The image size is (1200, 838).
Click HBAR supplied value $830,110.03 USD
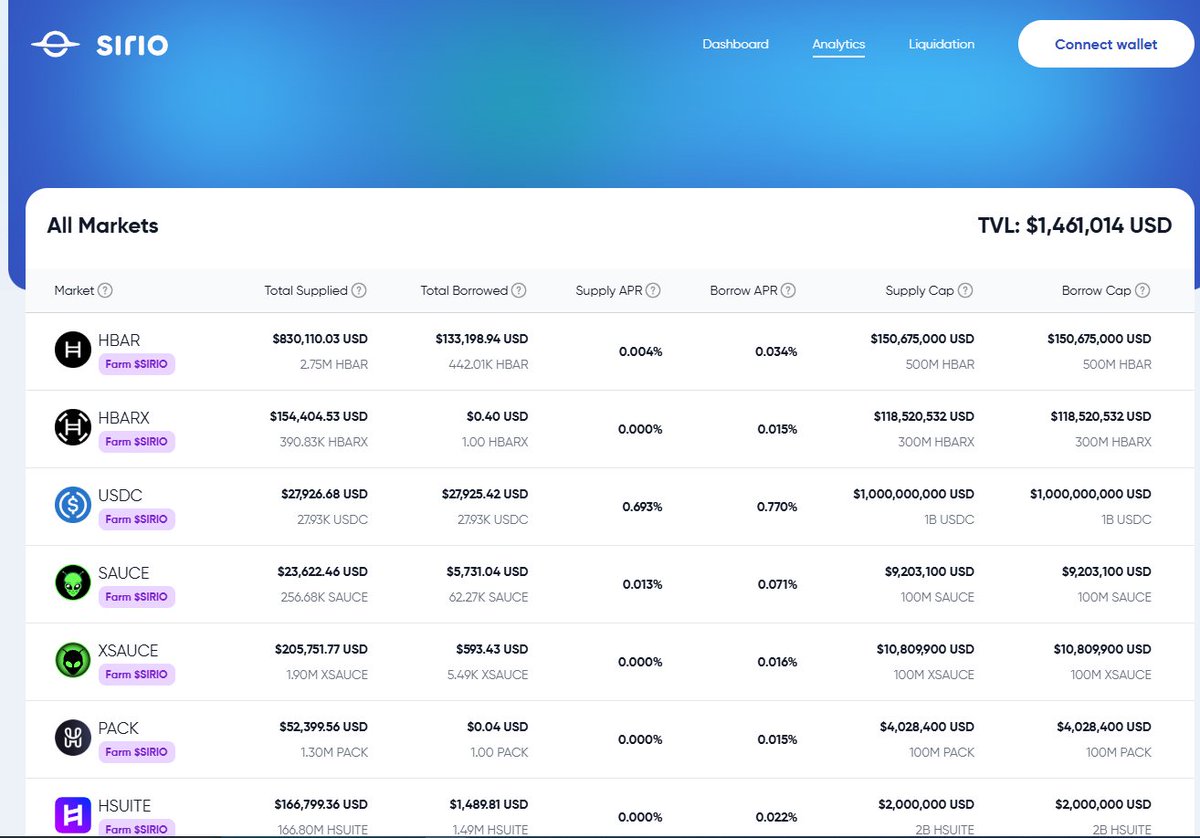320,339
